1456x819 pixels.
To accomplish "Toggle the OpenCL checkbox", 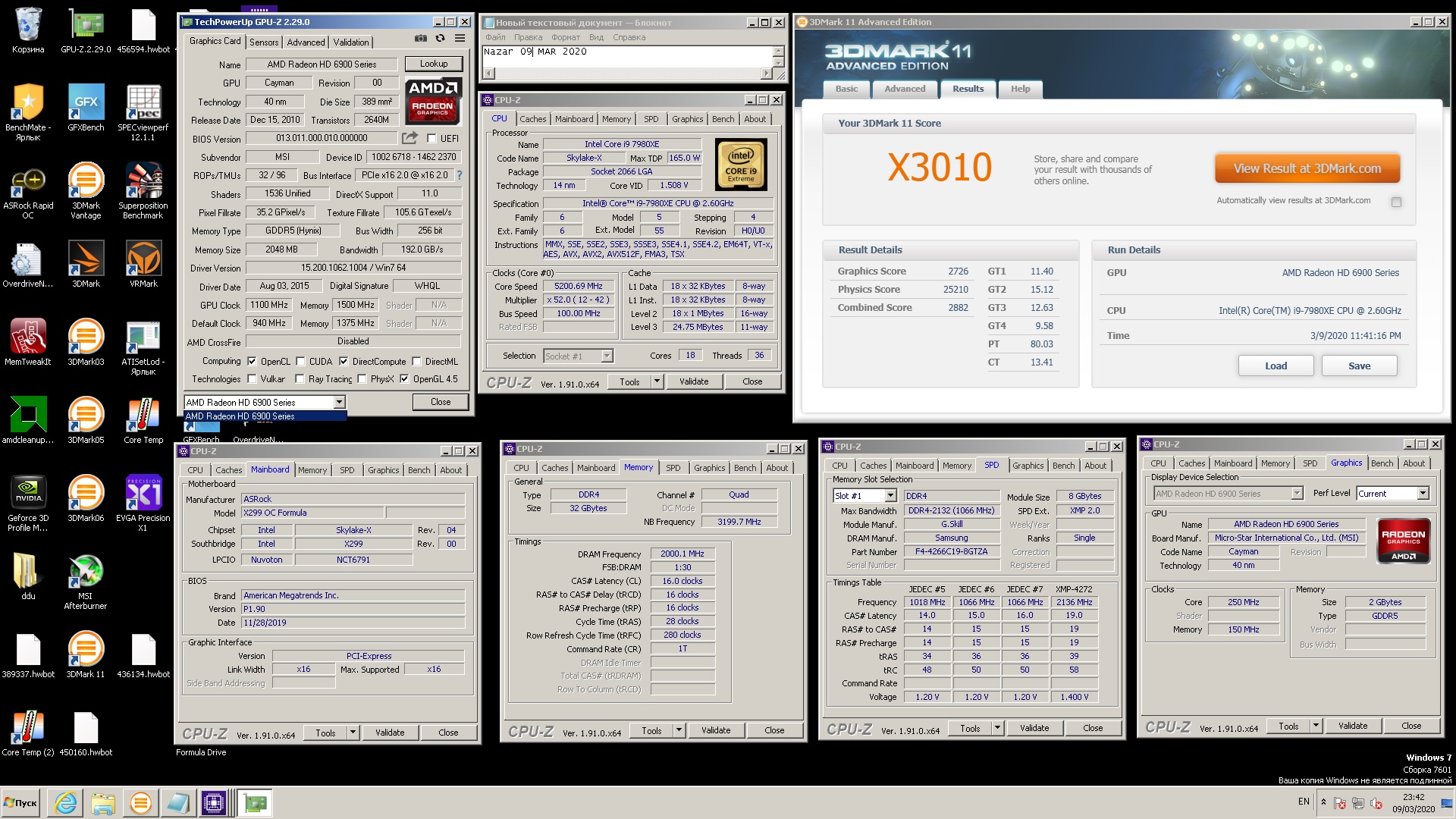I will [252, 361].
